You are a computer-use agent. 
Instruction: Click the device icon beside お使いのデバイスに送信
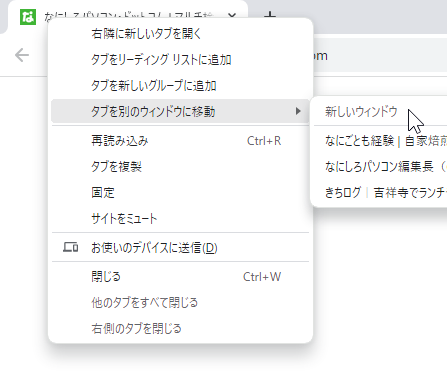click(x=71, y=247)
